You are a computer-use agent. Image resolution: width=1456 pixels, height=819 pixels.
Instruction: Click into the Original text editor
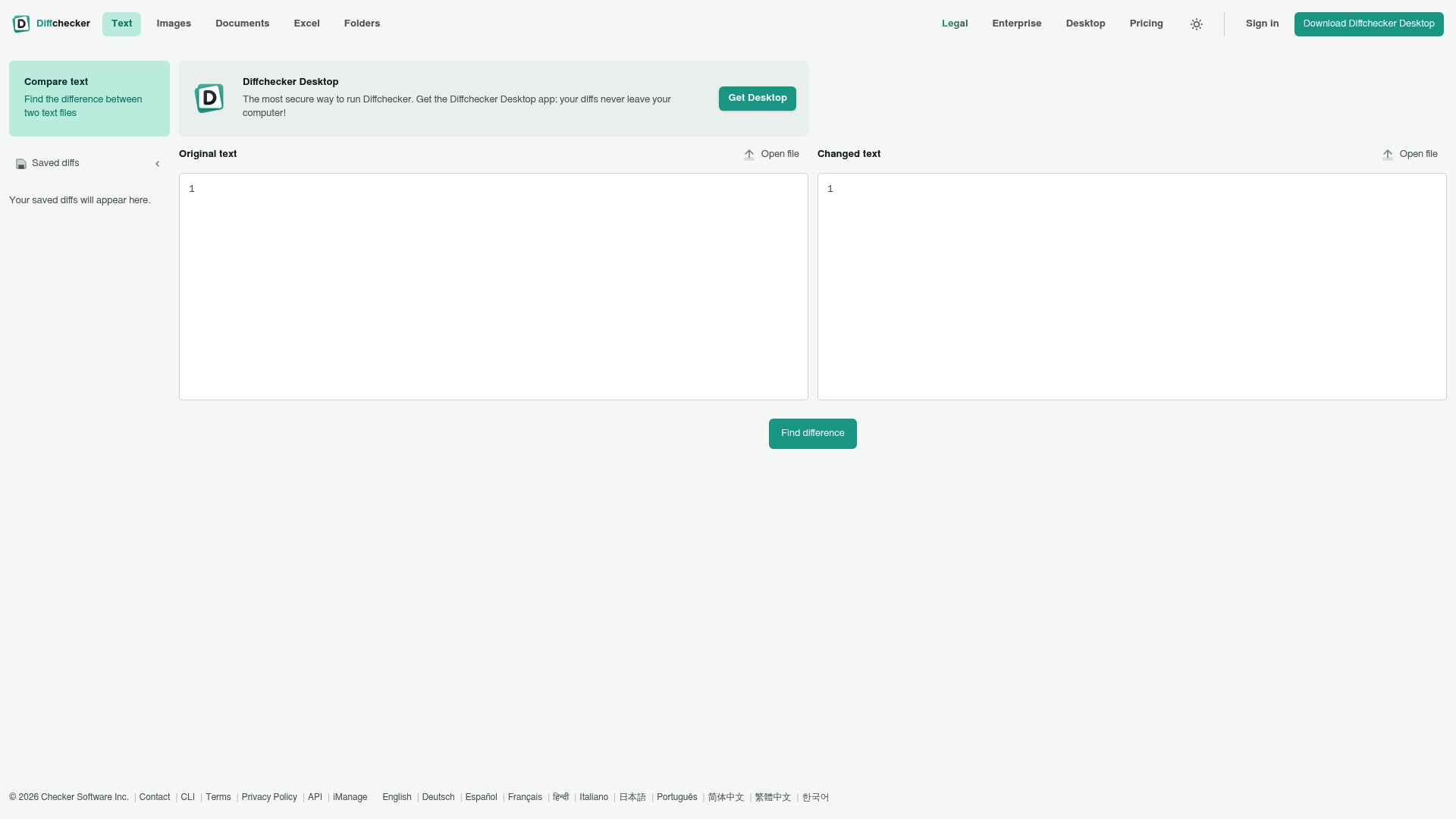tap(494, 287)
